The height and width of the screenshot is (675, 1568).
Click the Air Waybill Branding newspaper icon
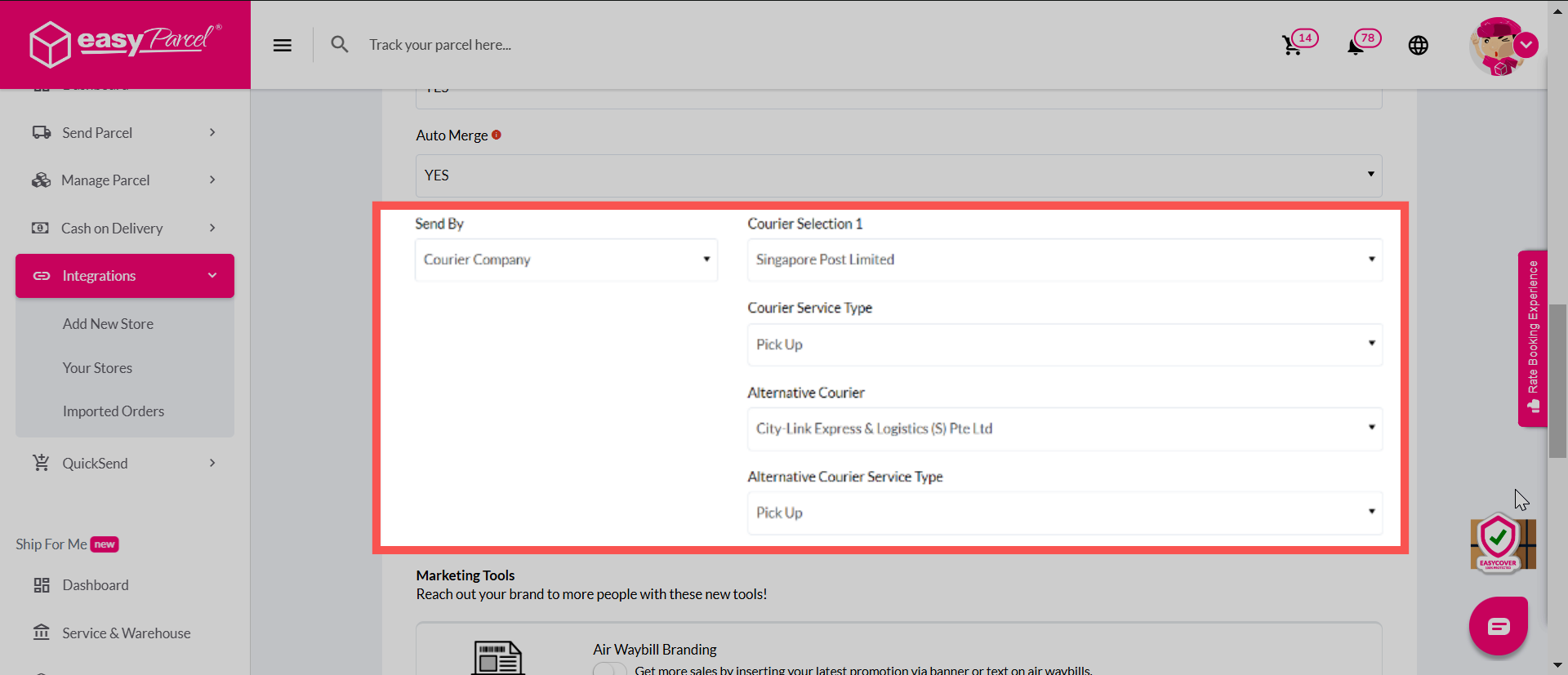498,658
